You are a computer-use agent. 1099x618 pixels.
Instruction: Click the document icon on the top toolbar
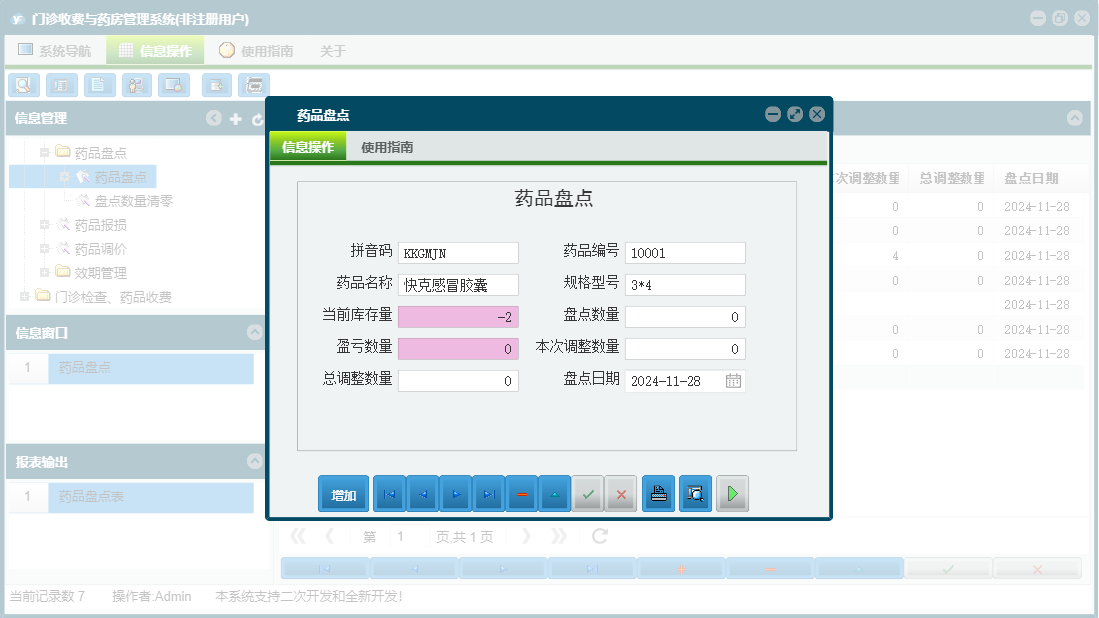(99, 85)
